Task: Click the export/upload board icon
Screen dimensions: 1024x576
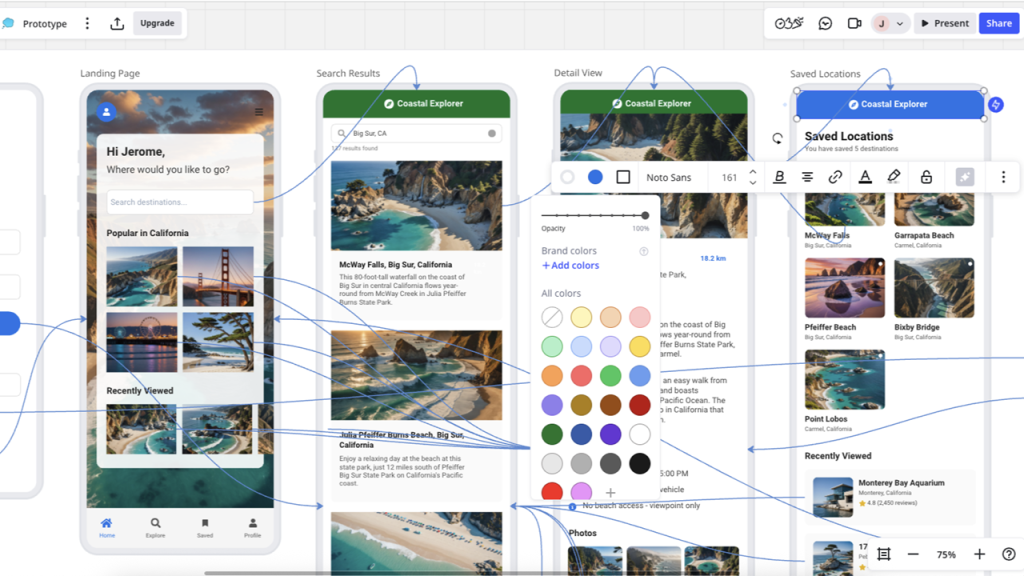Action: pyautogui.click(x=117, y=23)
